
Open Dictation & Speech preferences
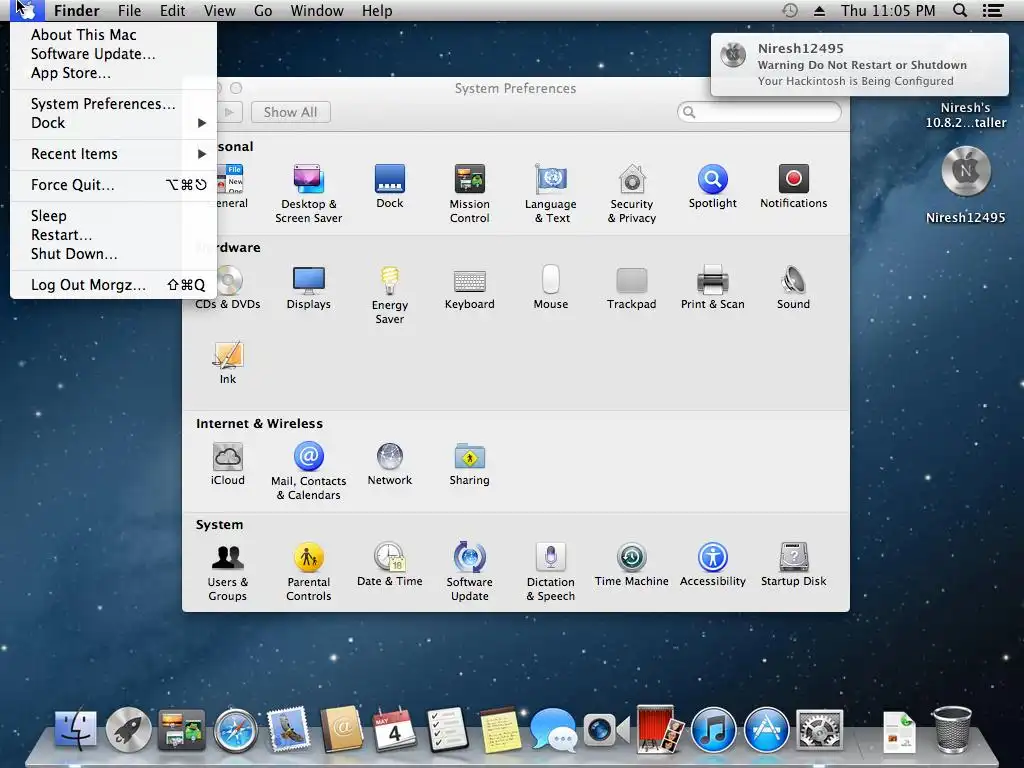click(551, 571)
